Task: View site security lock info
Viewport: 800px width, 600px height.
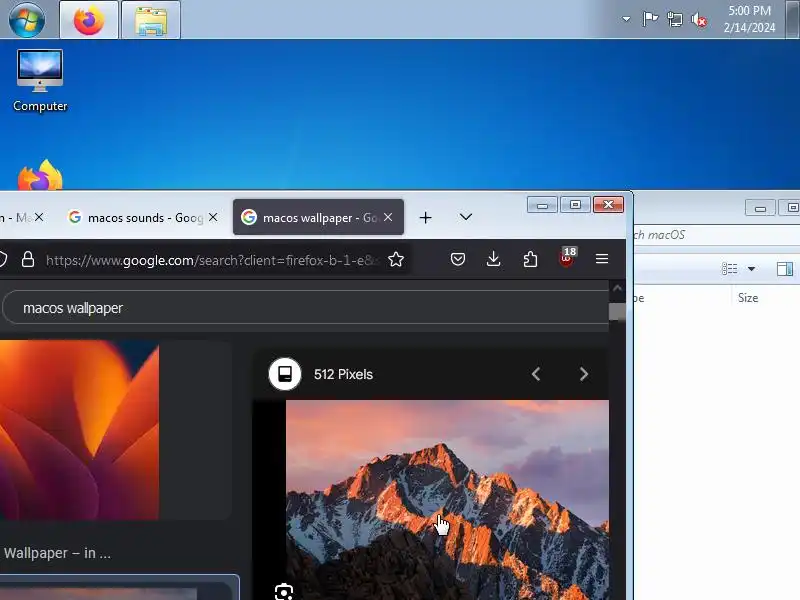Action: click(x=28, y=260)
